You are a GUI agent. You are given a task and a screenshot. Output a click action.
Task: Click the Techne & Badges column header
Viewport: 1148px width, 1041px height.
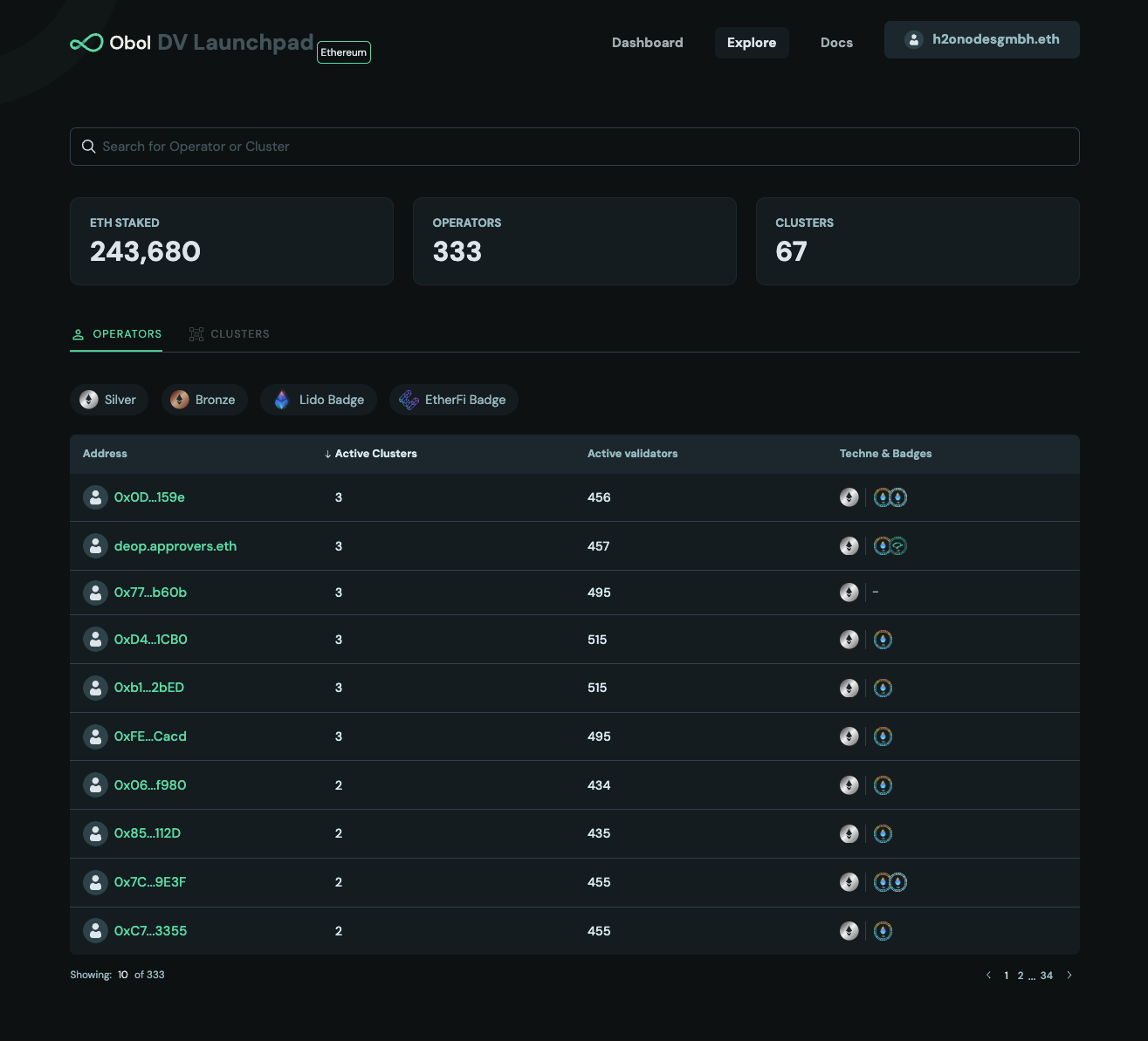tap(886, 454)
